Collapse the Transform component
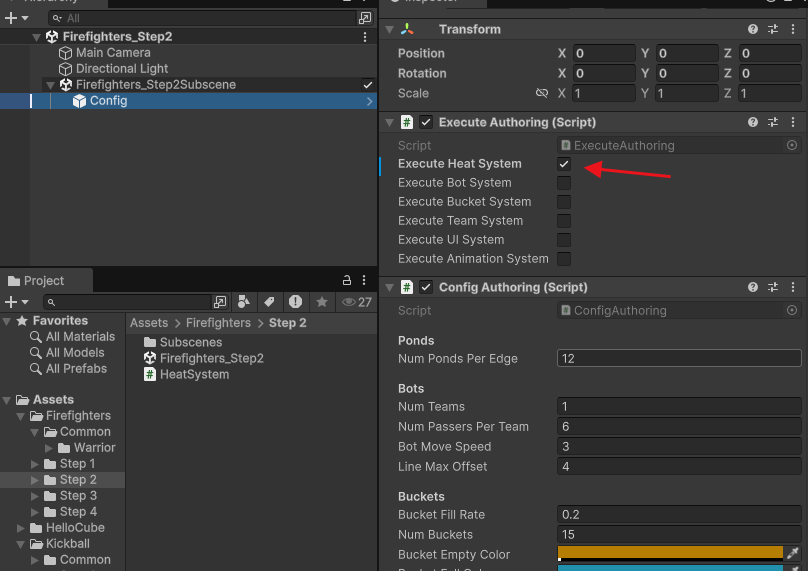The image size is (808, 571). [x=390, y=29]
